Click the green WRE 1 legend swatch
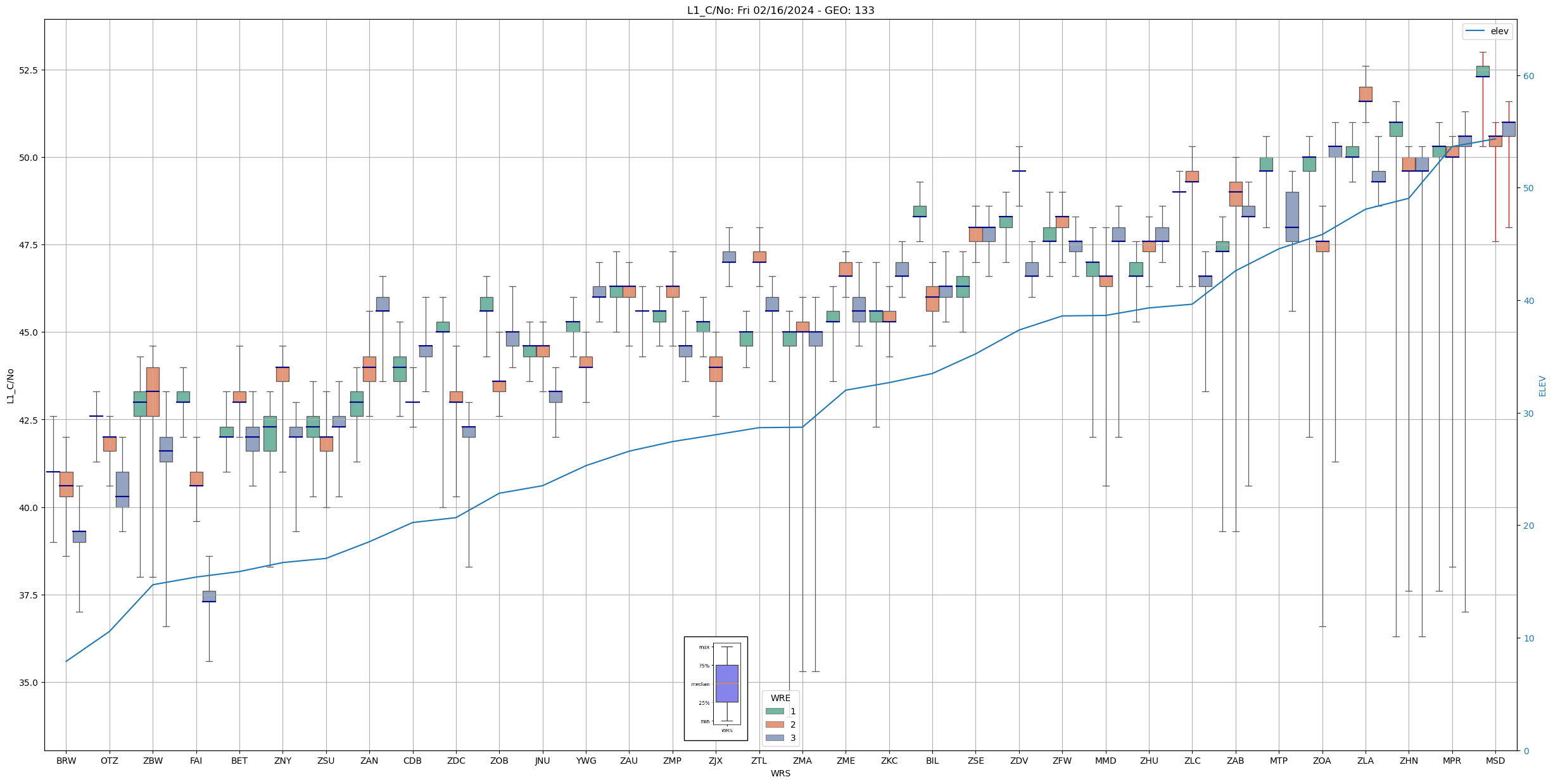Viewport: 1553px width, 784px height. click(774, 711)
